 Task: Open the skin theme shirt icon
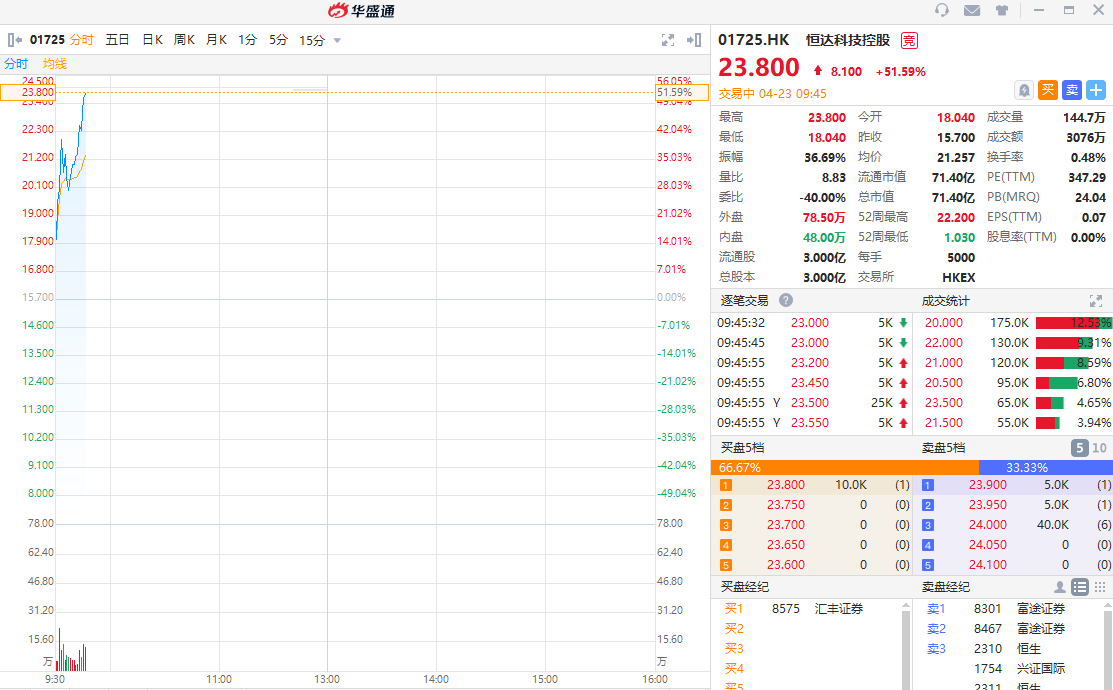(1002, 10)
